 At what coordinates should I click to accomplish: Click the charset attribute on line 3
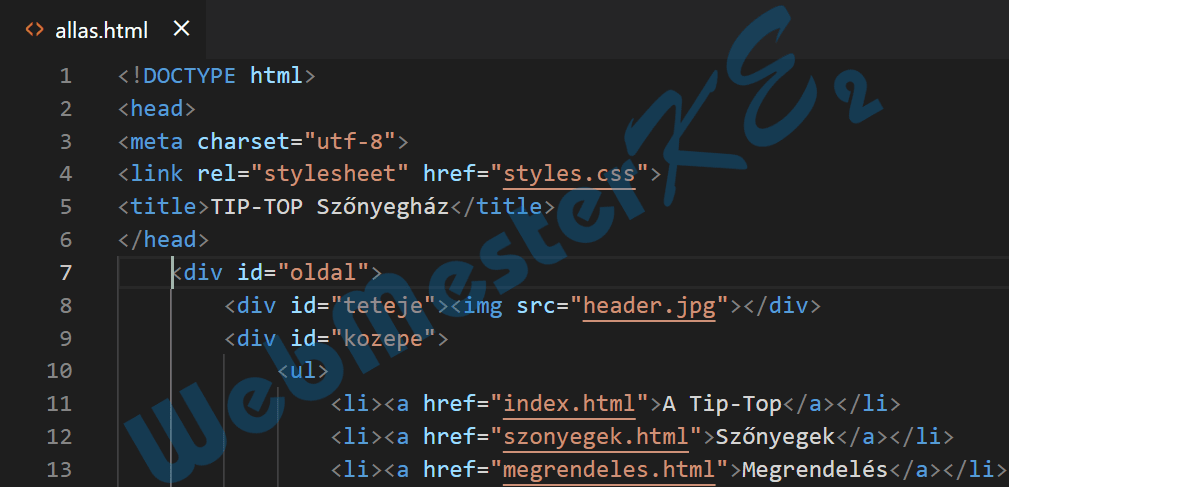tap(243, 142)
